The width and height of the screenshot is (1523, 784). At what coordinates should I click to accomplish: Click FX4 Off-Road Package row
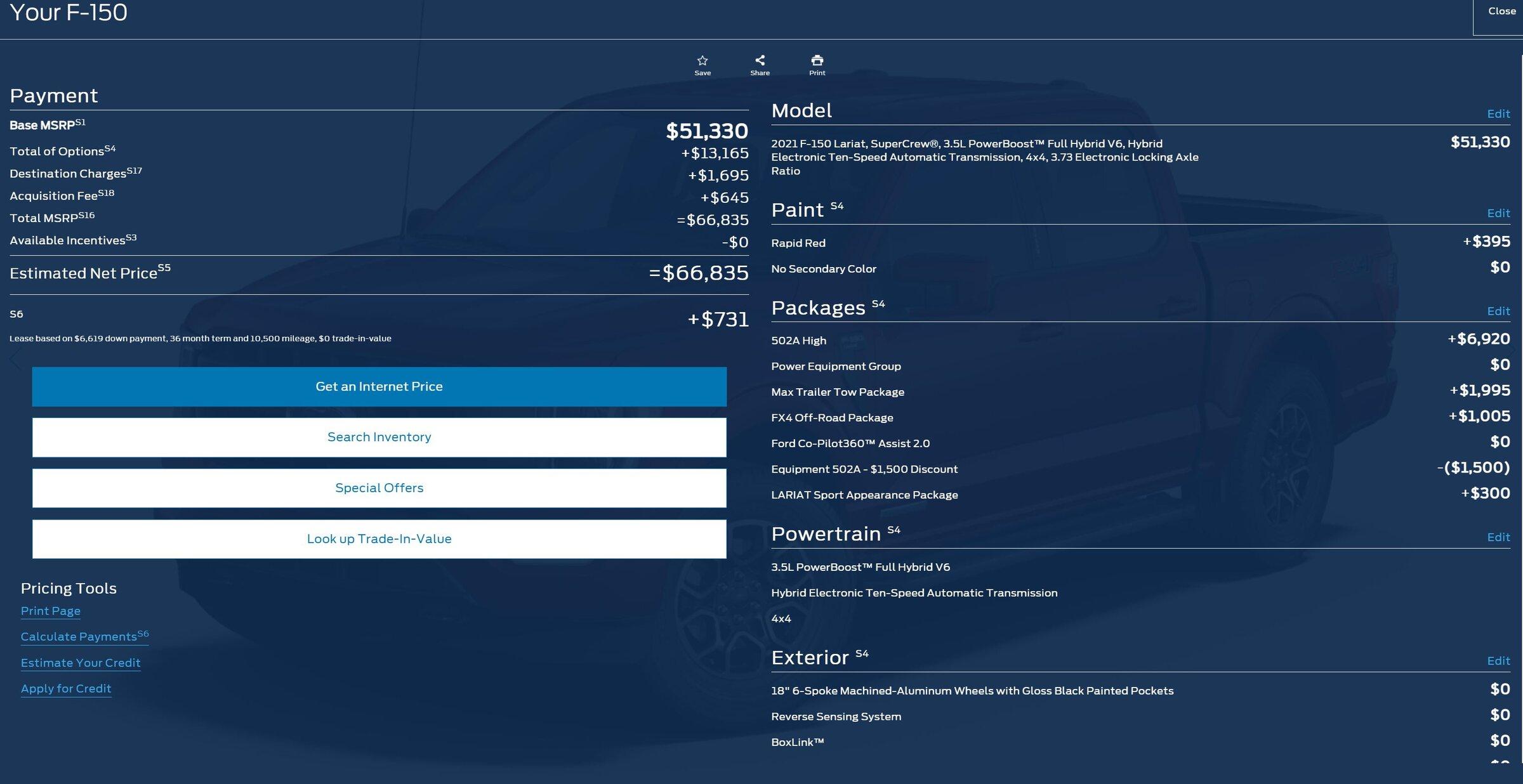point(1140,417)
